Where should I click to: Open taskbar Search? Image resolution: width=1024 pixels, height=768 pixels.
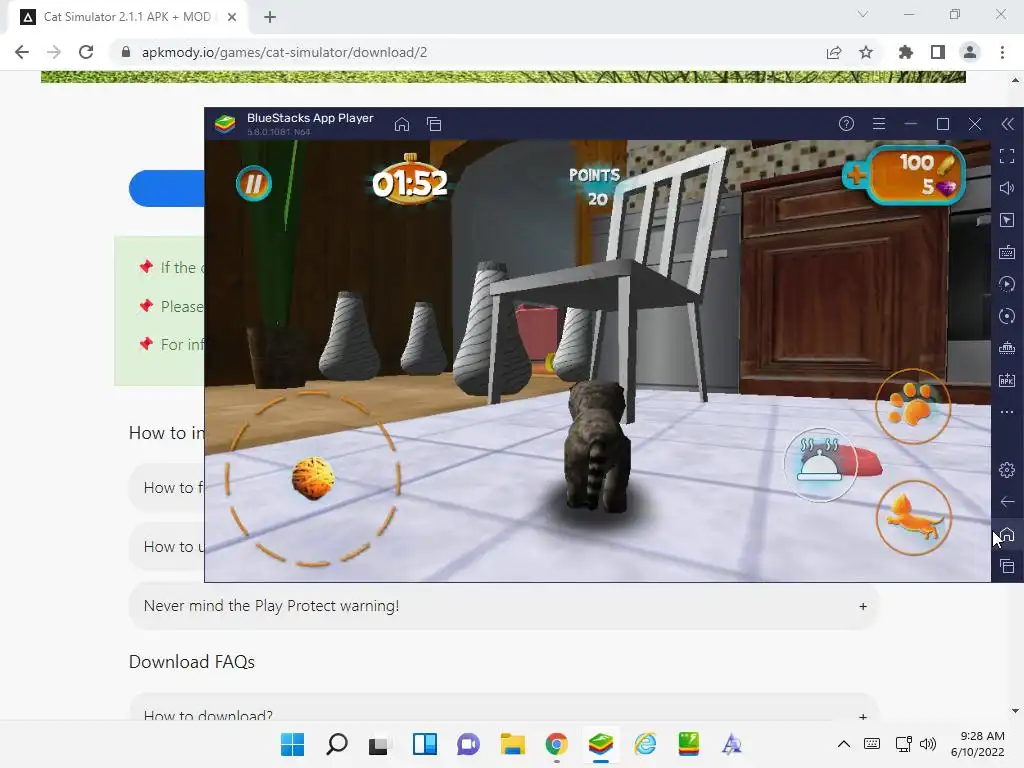coord(336,744)
